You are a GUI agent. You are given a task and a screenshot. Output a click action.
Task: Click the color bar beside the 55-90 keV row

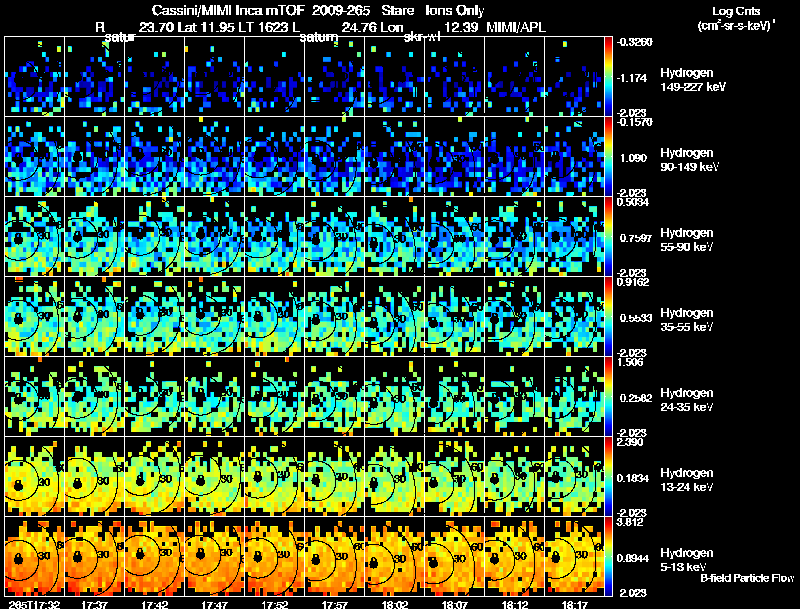(x=608, y=236)
